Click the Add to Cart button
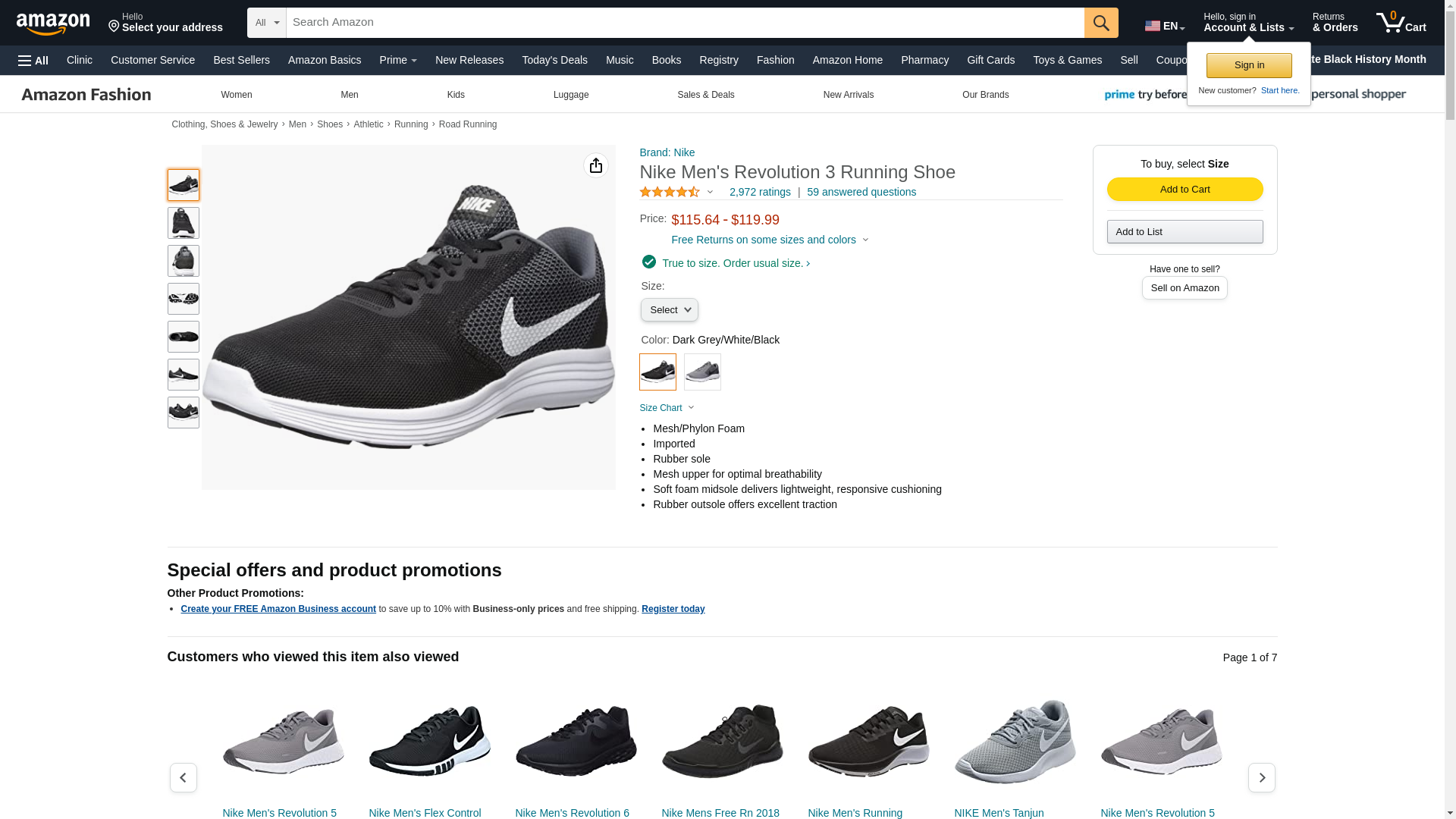This screenshot has height=819, width=1456. pyautogui.click(x=1185, y=189)
